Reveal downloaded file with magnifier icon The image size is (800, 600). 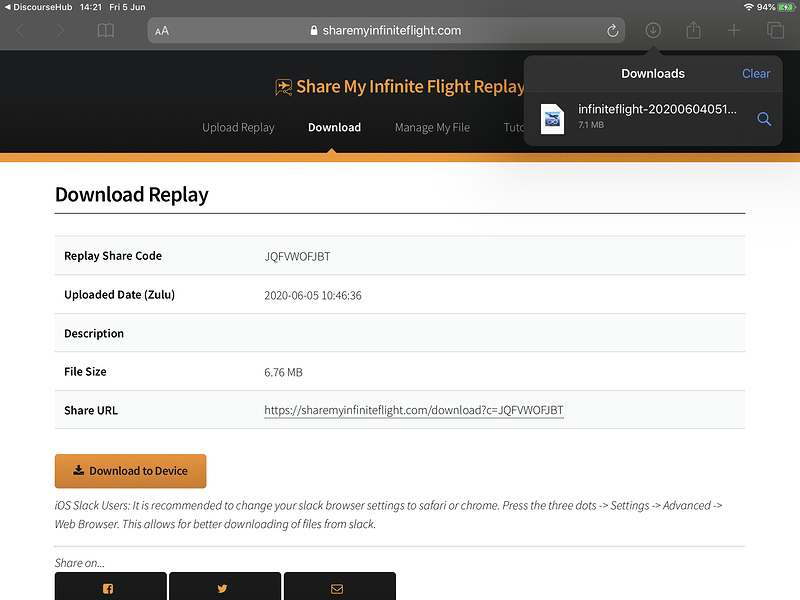[x=764, y=119]
